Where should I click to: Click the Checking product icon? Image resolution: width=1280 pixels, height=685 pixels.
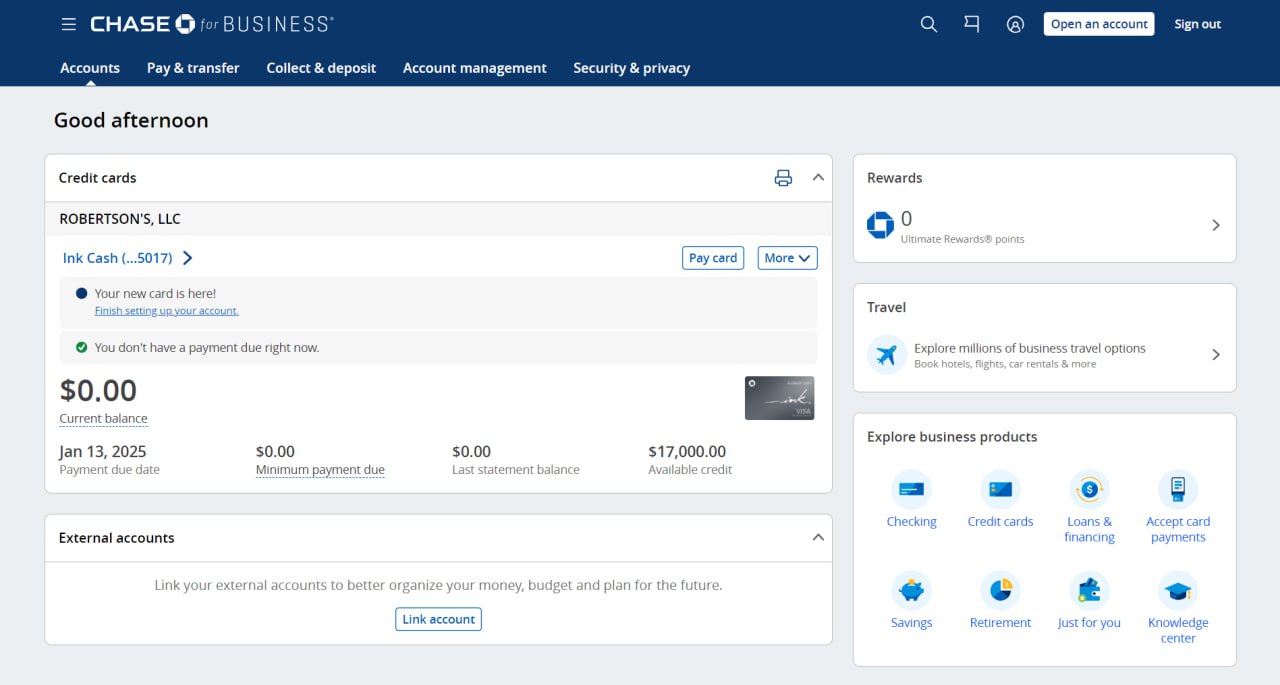pos(911,490)
